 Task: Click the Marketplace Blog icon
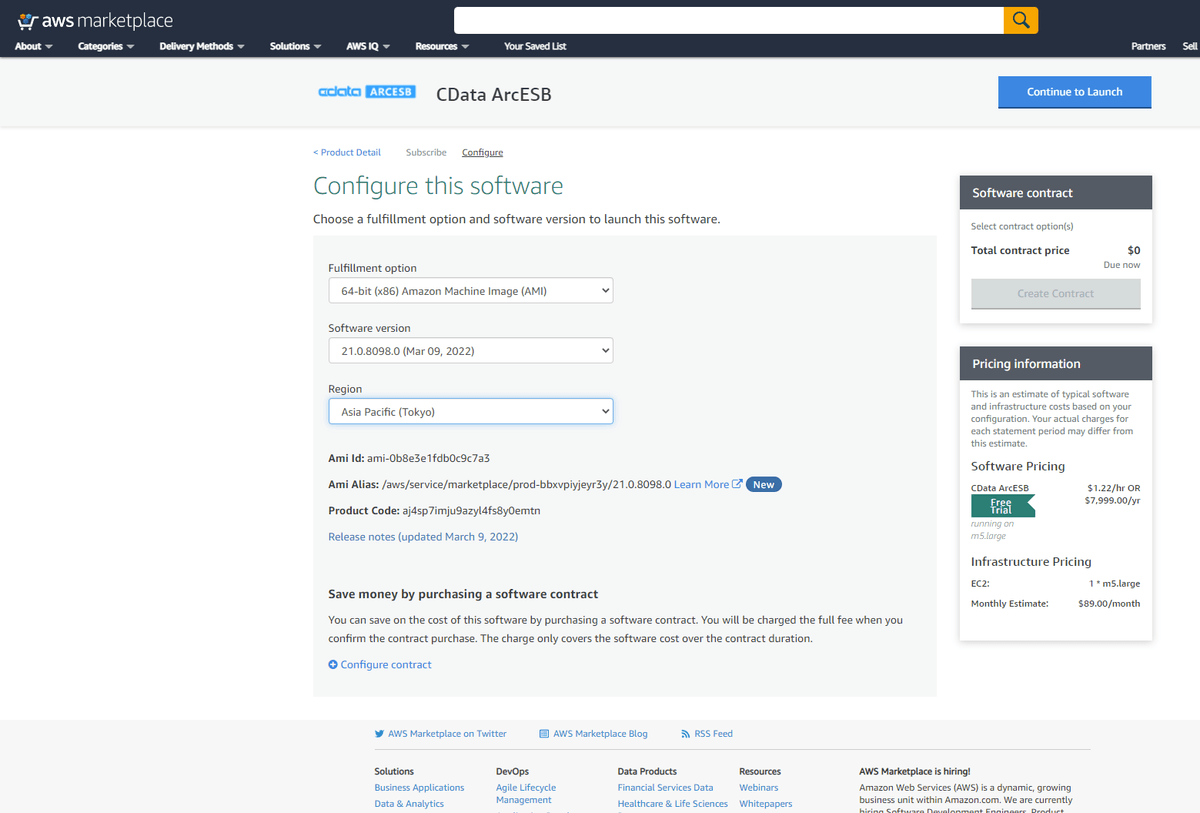[x=544, y=734]
